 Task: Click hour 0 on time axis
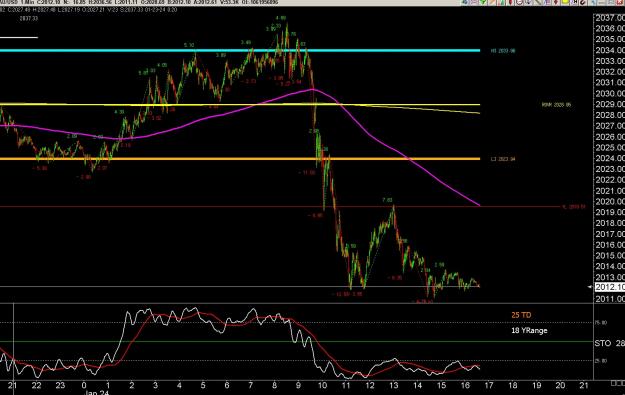point(84,385)
